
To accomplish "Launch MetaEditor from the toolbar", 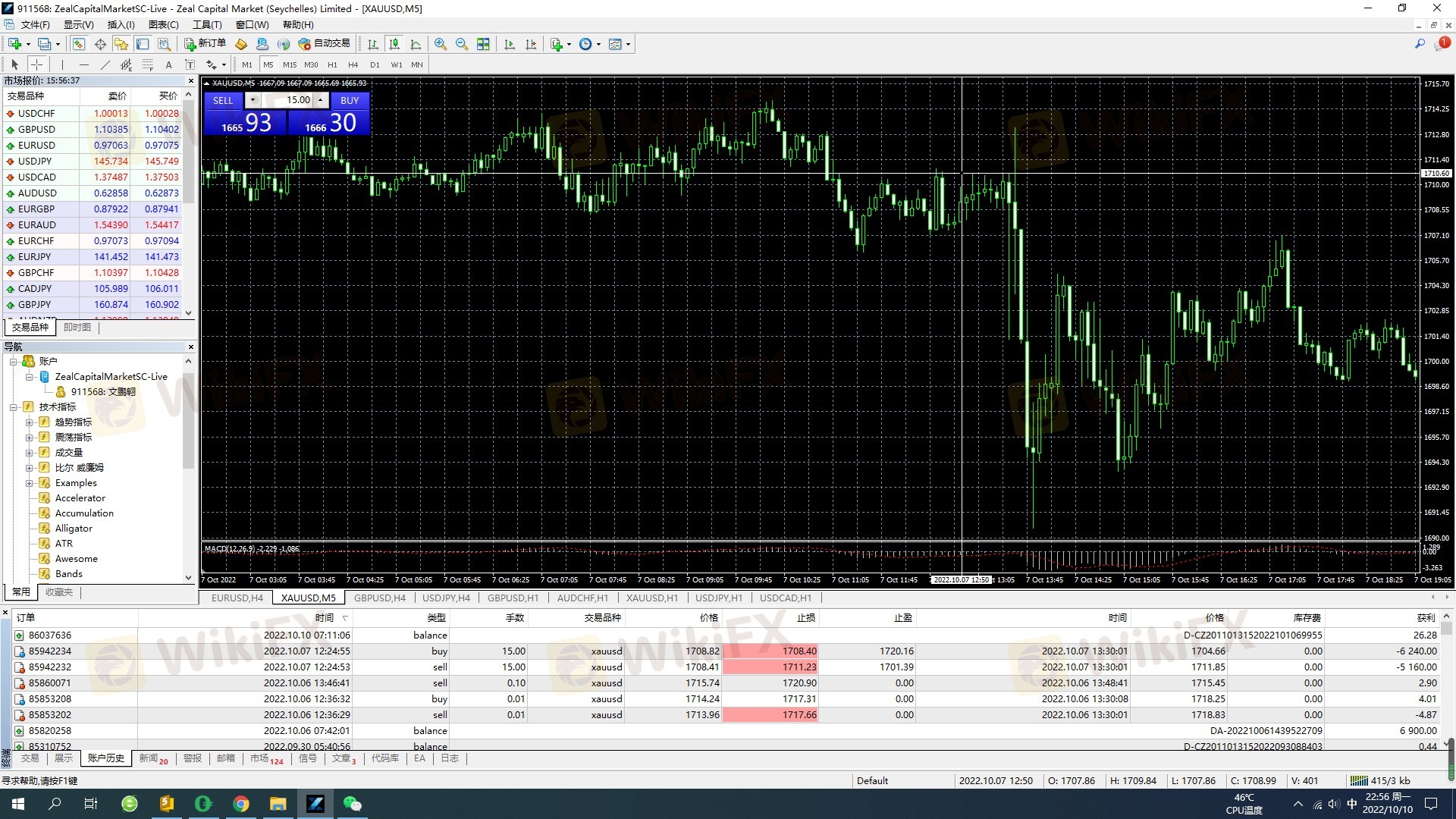I will click(x=241, y=44).
